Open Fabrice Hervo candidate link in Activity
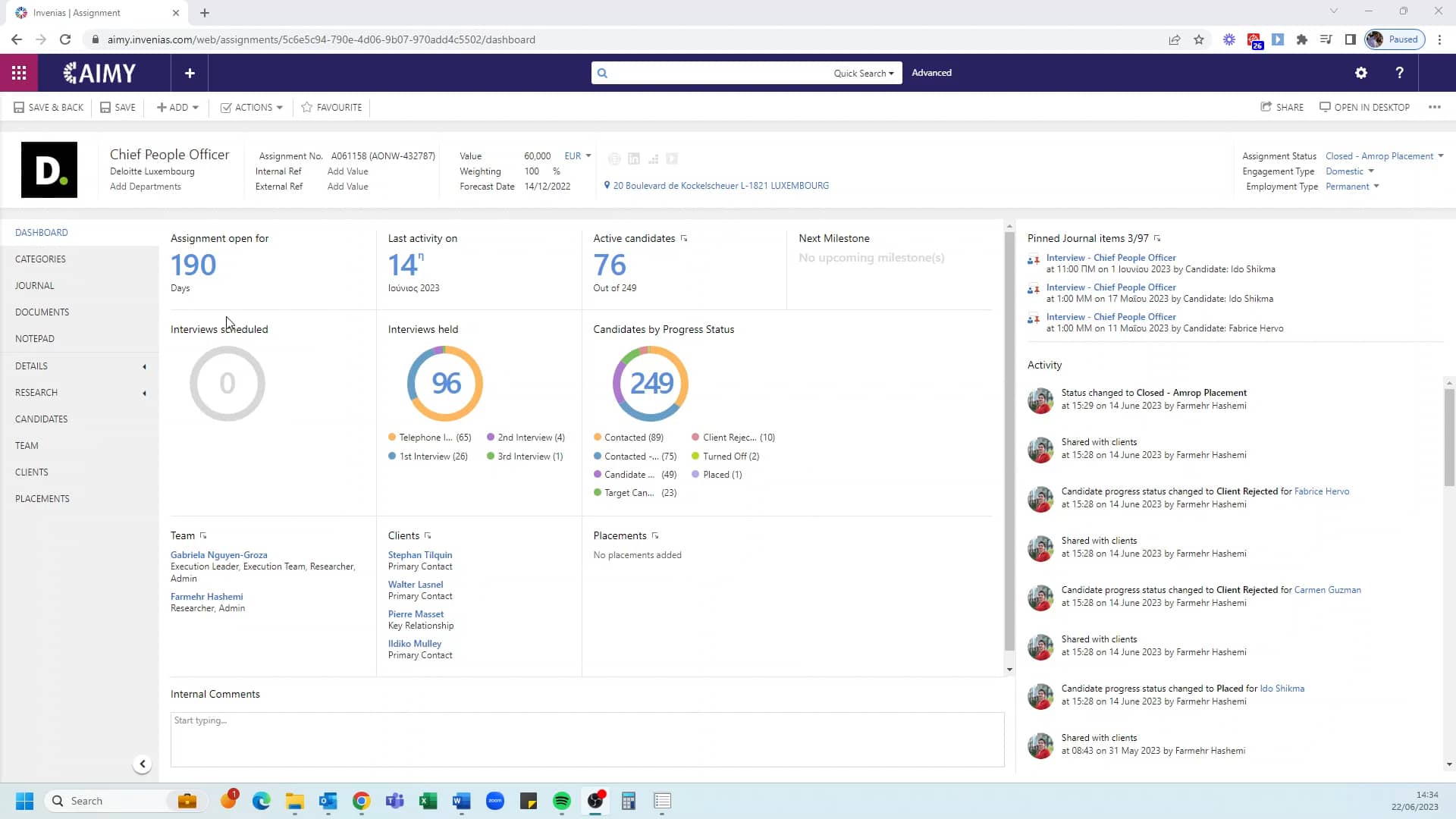Viewport: 1456px width, 819px height. 1322,491
